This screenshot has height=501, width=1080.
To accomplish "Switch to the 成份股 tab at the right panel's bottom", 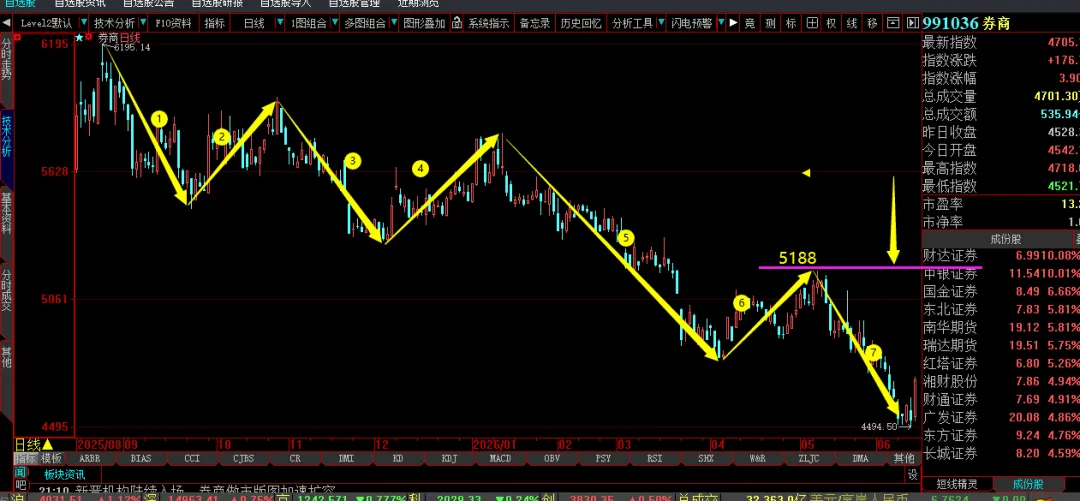I will click(x=1028, y=484).
